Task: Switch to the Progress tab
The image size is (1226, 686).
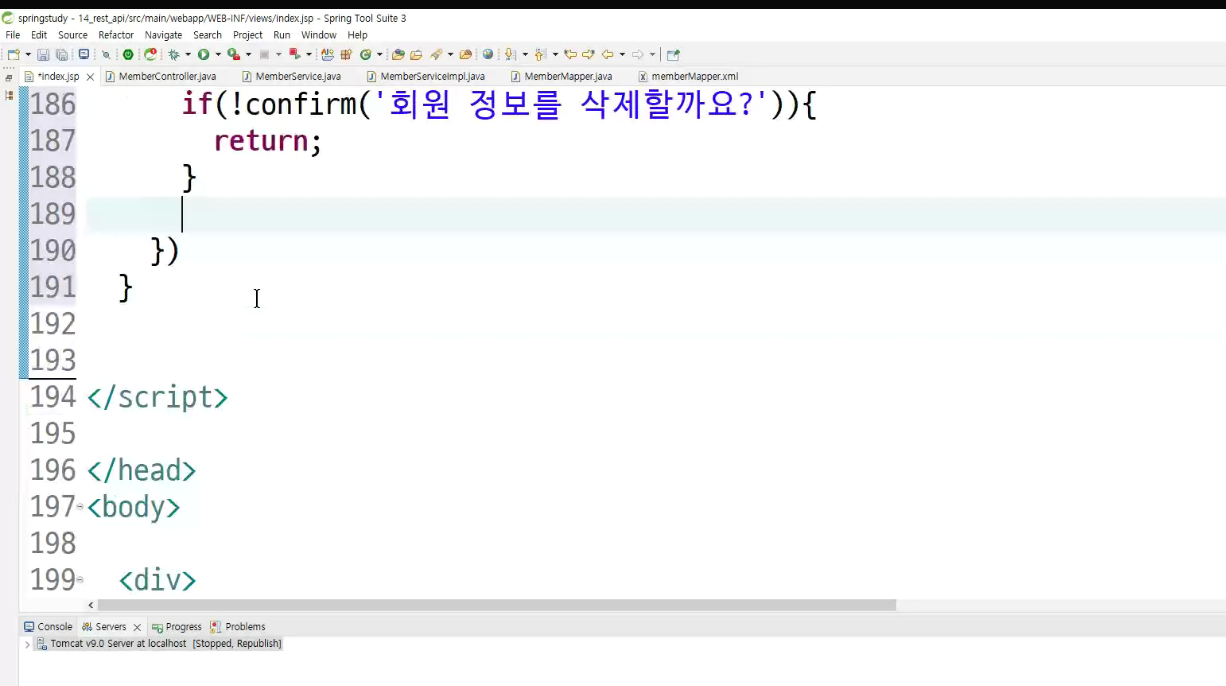Action: pyautogui.click(x=177, y=627)
